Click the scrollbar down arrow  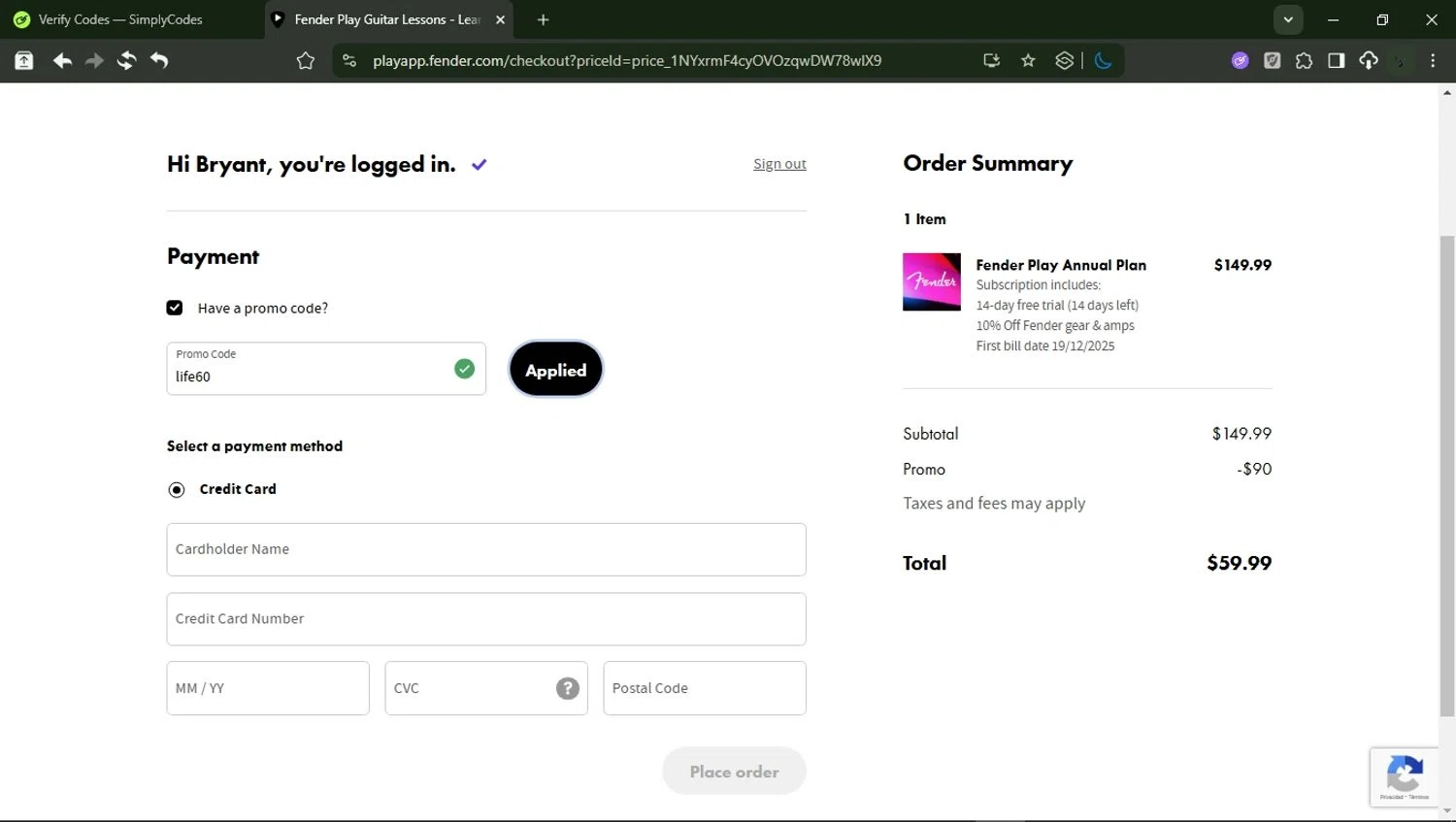pyautogui.click(x=1447, y=811)
